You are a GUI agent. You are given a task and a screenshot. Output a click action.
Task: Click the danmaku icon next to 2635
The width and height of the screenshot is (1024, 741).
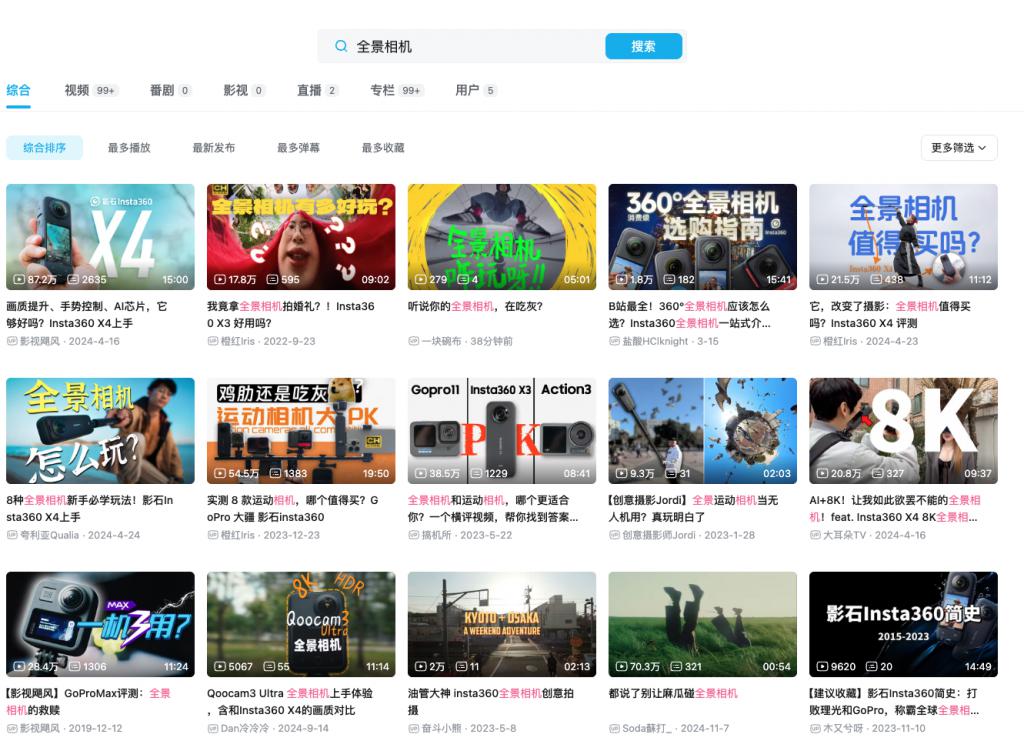(x=73, y=279)
